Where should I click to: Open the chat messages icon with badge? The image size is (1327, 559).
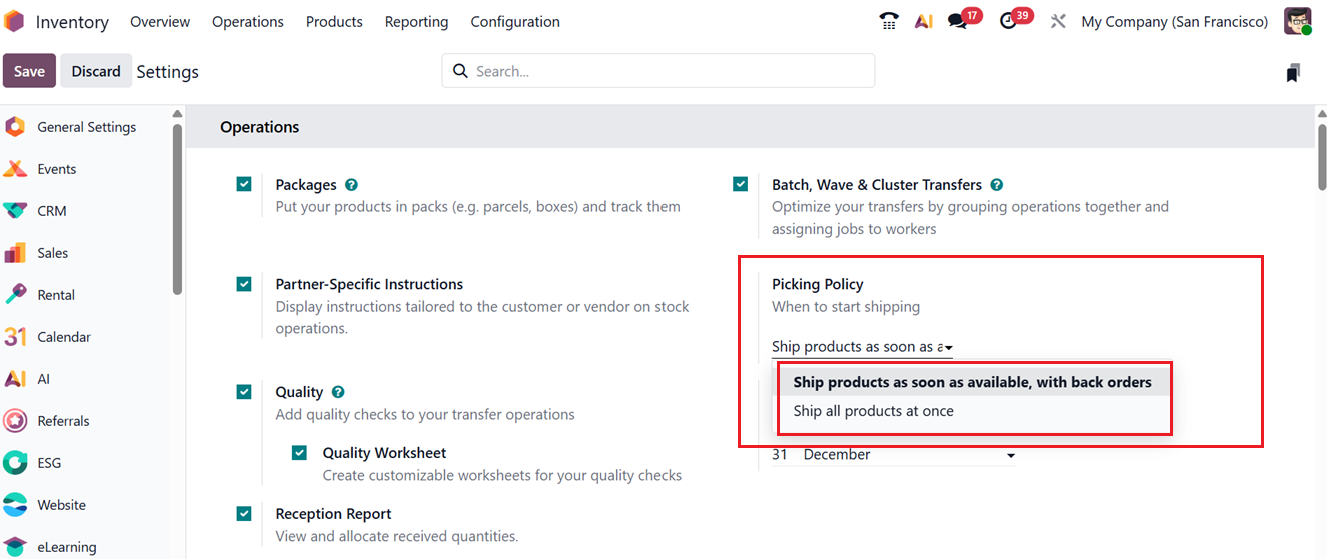(x=958, y=21)
